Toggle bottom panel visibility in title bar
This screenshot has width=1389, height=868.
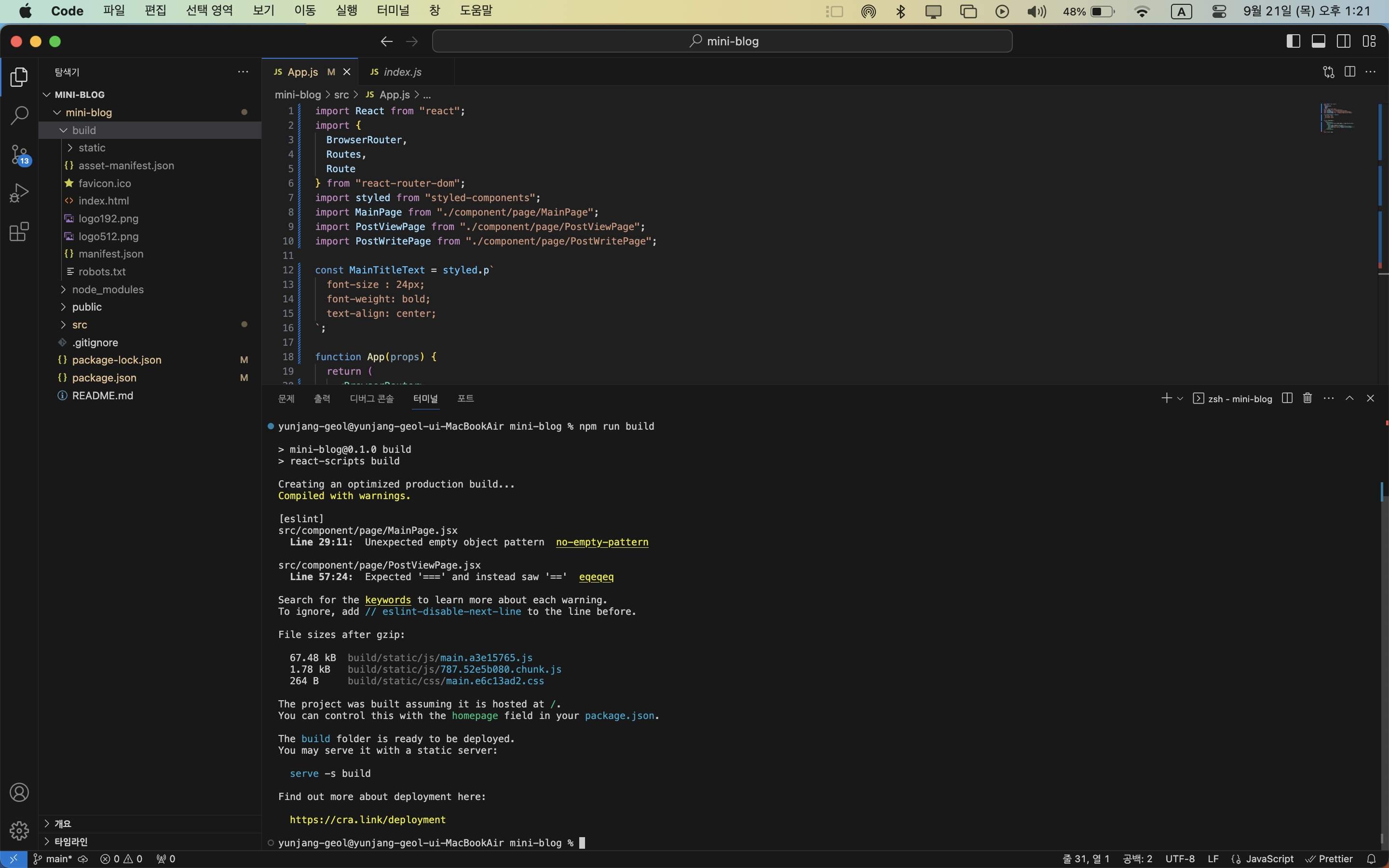click(x=1319, y=41)
